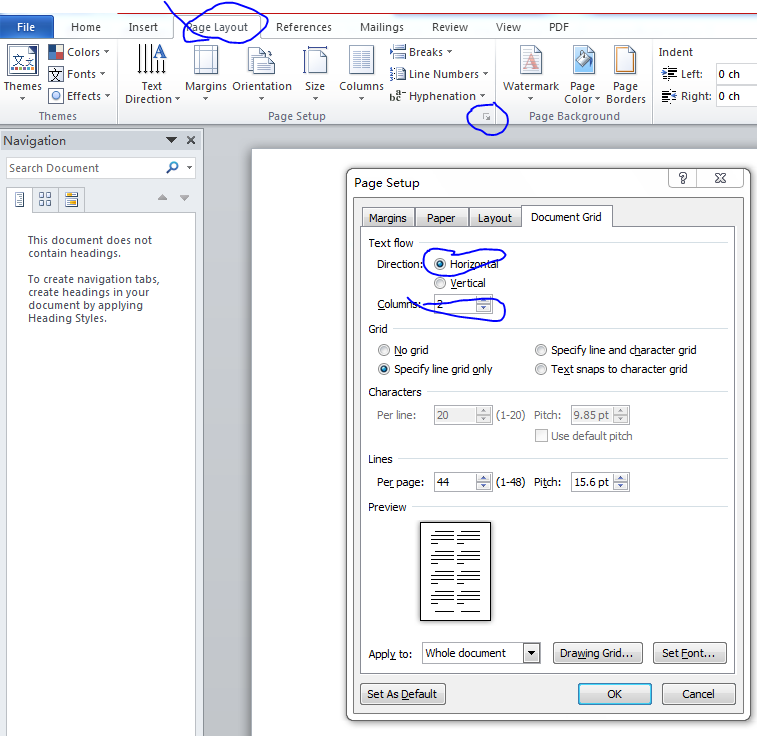Switch to the PDF ribbon tab
This screenshot has width=757, height=736.
click(x=559, y=27)
